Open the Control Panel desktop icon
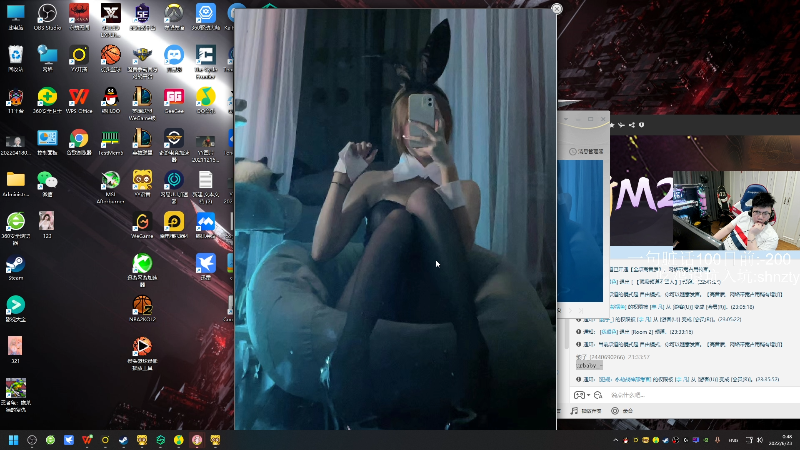 tap(47, 142)
